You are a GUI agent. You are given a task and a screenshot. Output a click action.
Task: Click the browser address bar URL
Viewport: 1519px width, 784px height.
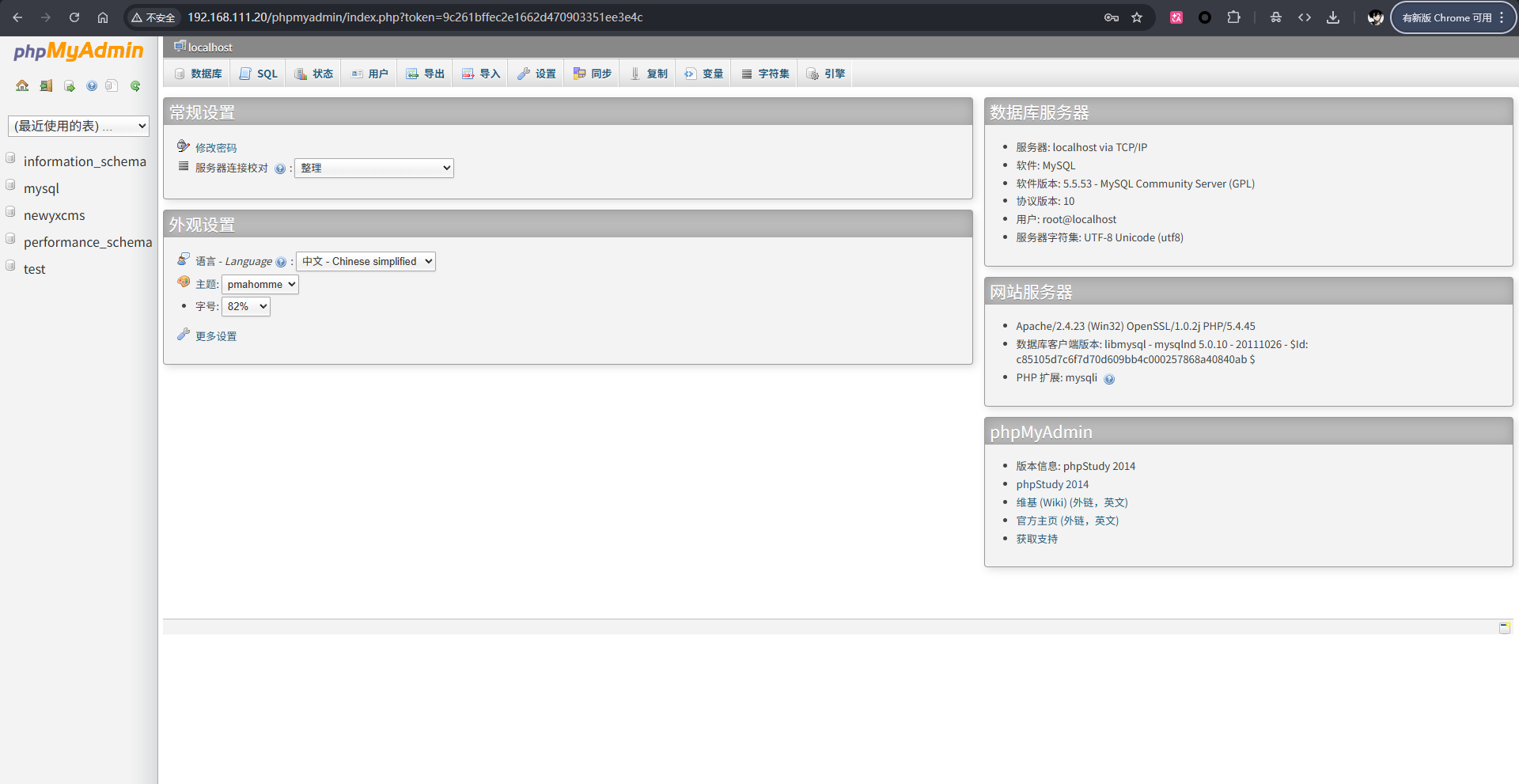pos(415,17)
